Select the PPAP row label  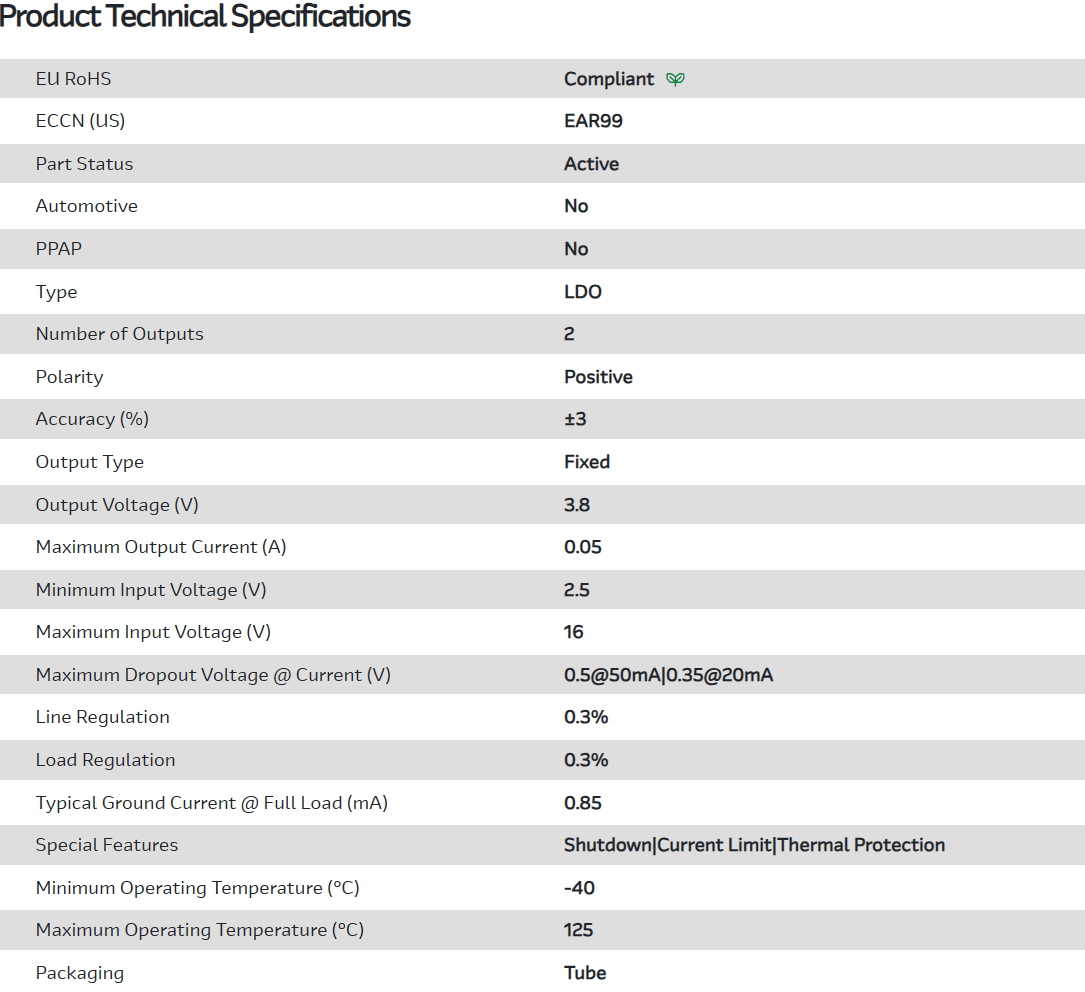pyautogui.click(x=58, y=249)
